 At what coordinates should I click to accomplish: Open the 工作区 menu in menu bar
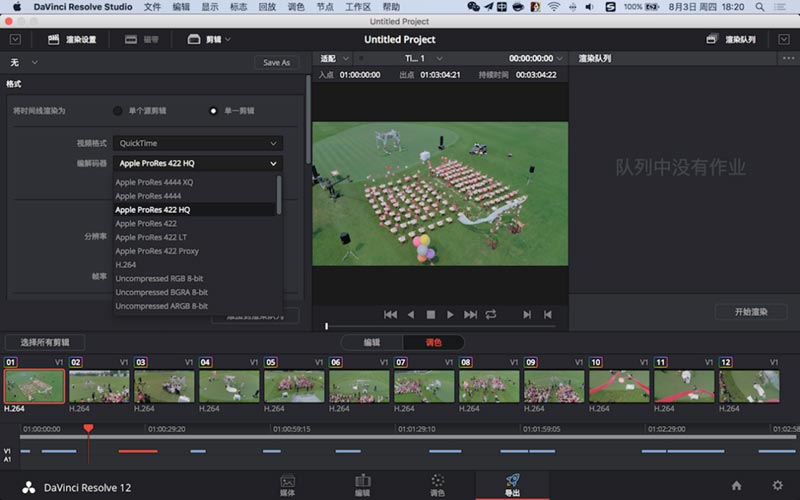pos(357,7)
